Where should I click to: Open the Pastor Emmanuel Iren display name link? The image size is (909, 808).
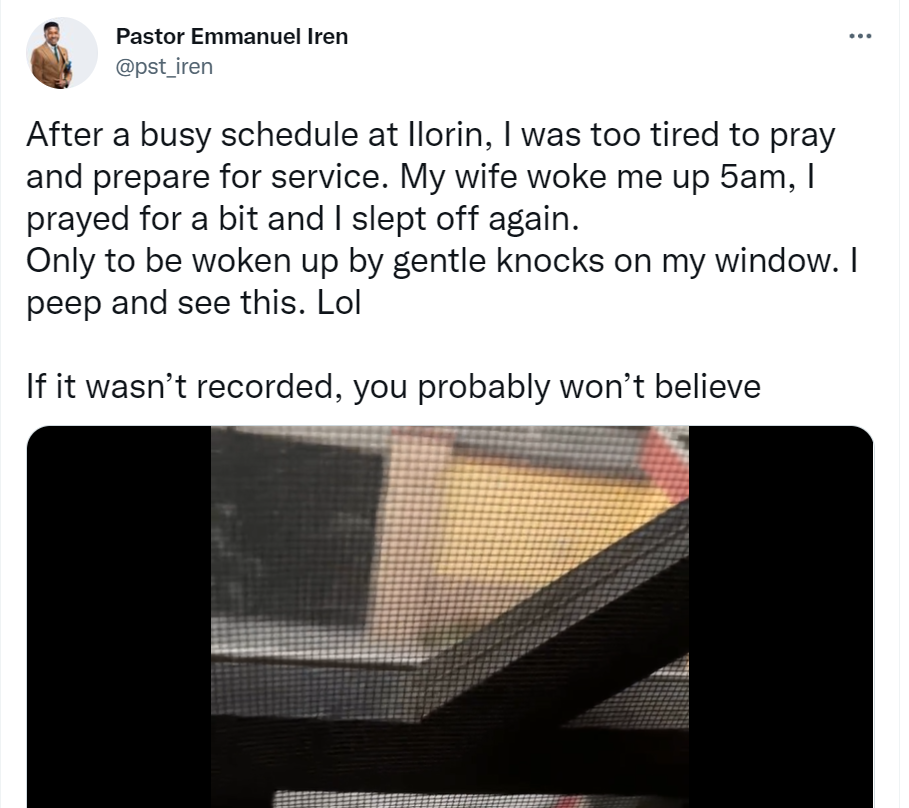point(232,38)
